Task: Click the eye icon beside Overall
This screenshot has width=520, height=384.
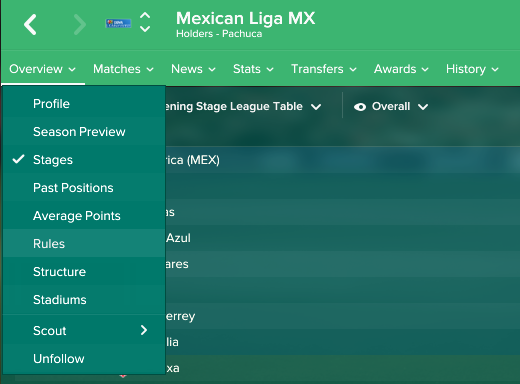Action: 360,107
